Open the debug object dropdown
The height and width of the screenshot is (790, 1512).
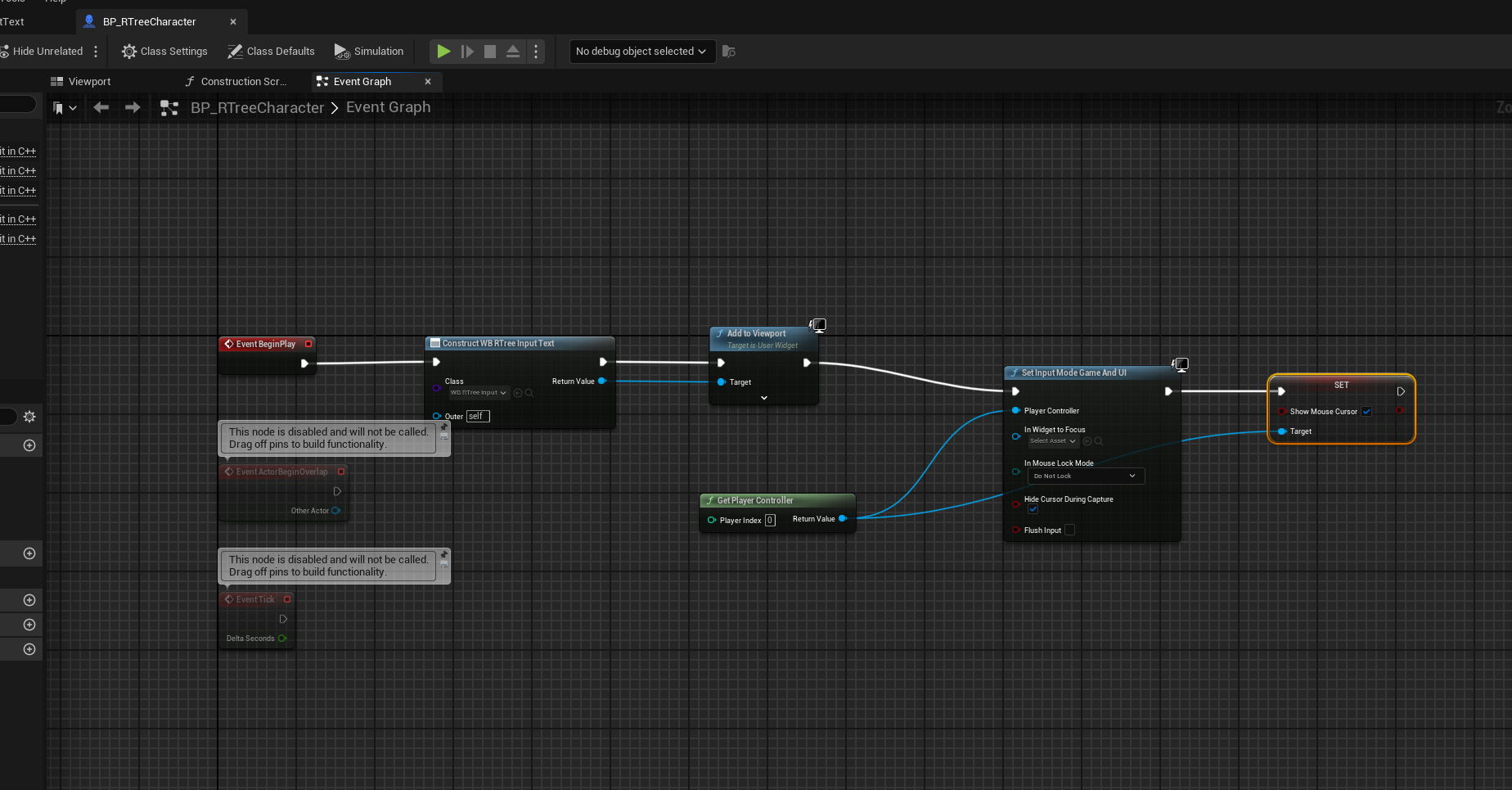point(641,52)
